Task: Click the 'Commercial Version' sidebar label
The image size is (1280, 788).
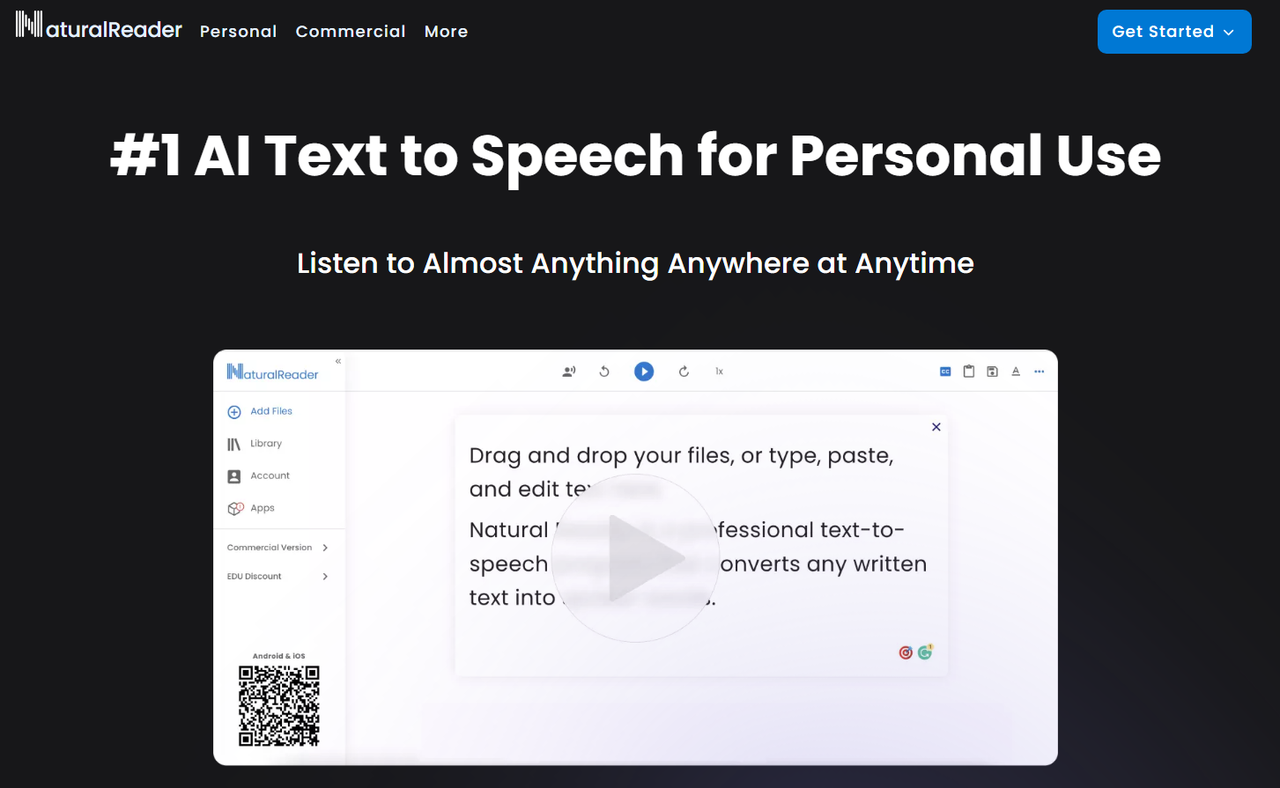Action: coord(269,548)
